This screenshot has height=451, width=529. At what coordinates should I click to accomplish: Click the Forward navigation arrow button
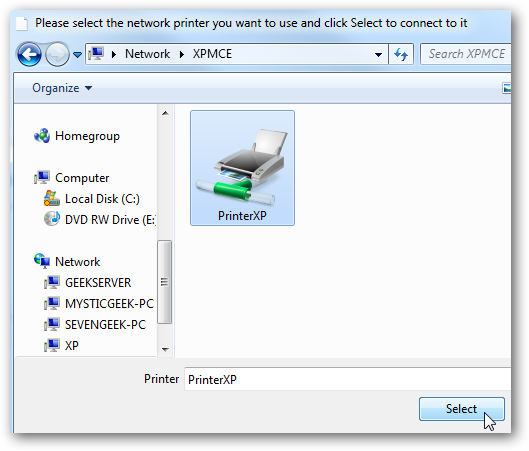57,54
